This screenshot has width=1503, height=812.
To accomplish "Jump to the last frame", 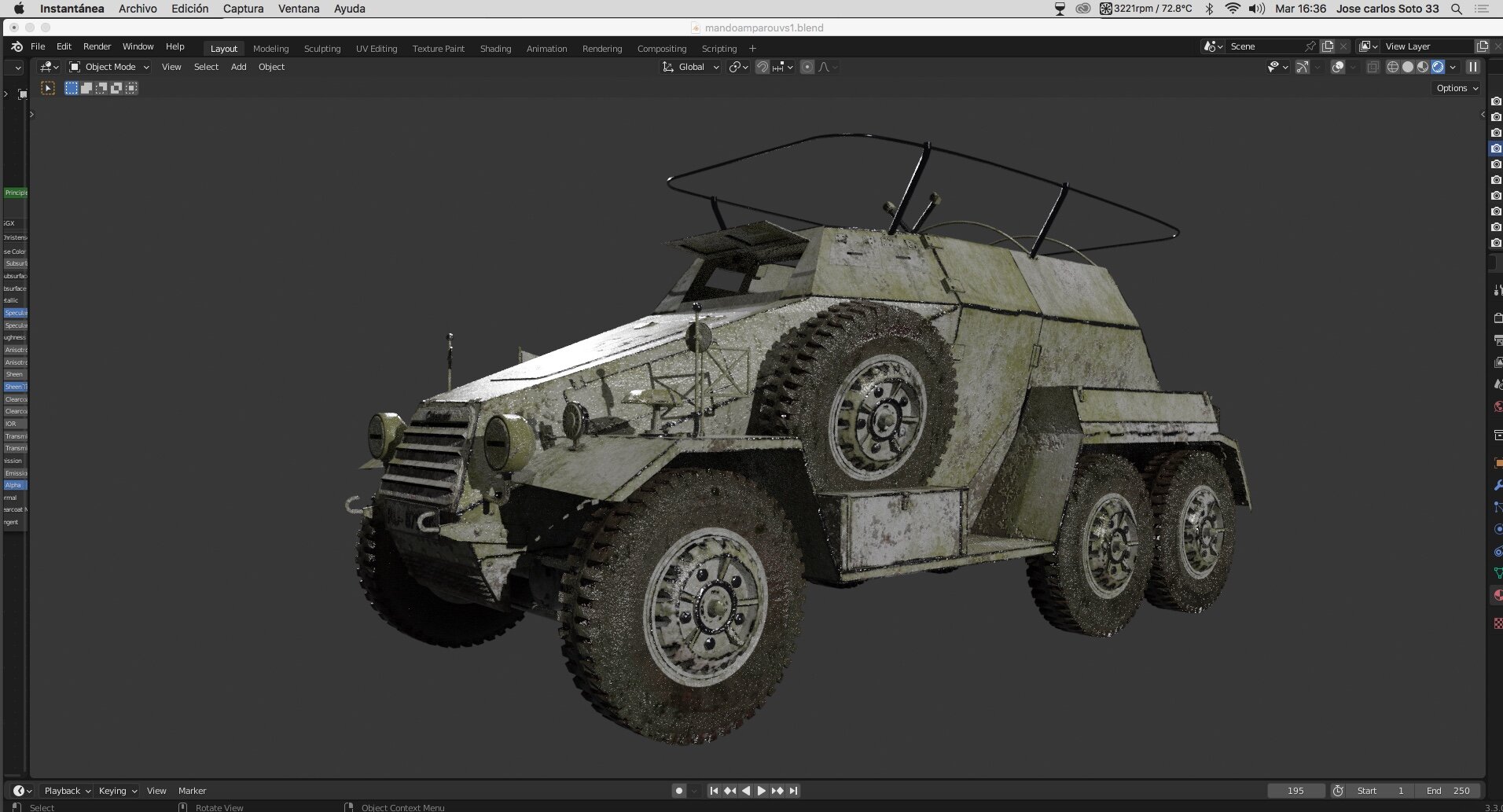I will pyautogui.click(x=794, y=791).
